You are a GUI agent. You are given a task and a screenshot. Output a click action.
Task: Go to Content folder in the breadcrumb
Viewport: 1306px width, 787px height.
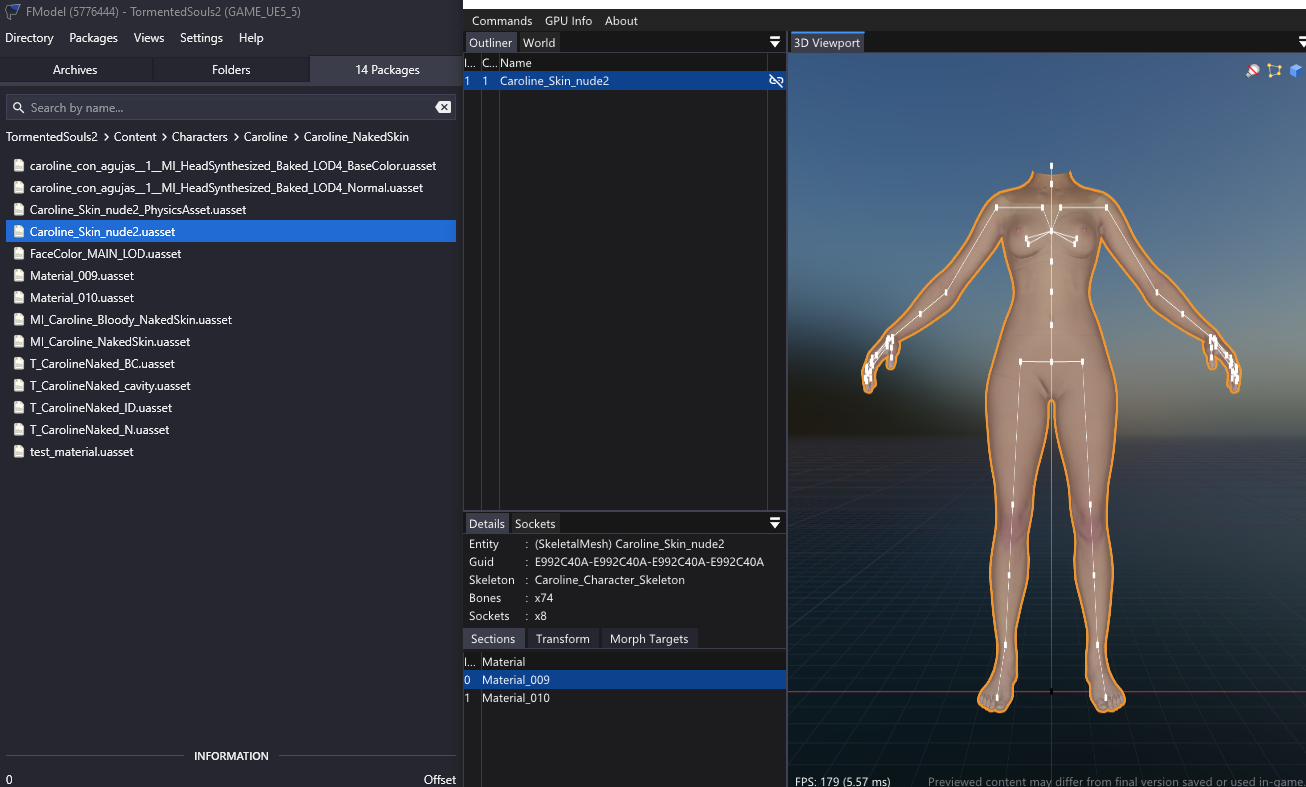pyautogui.click(x=135, y=137)
